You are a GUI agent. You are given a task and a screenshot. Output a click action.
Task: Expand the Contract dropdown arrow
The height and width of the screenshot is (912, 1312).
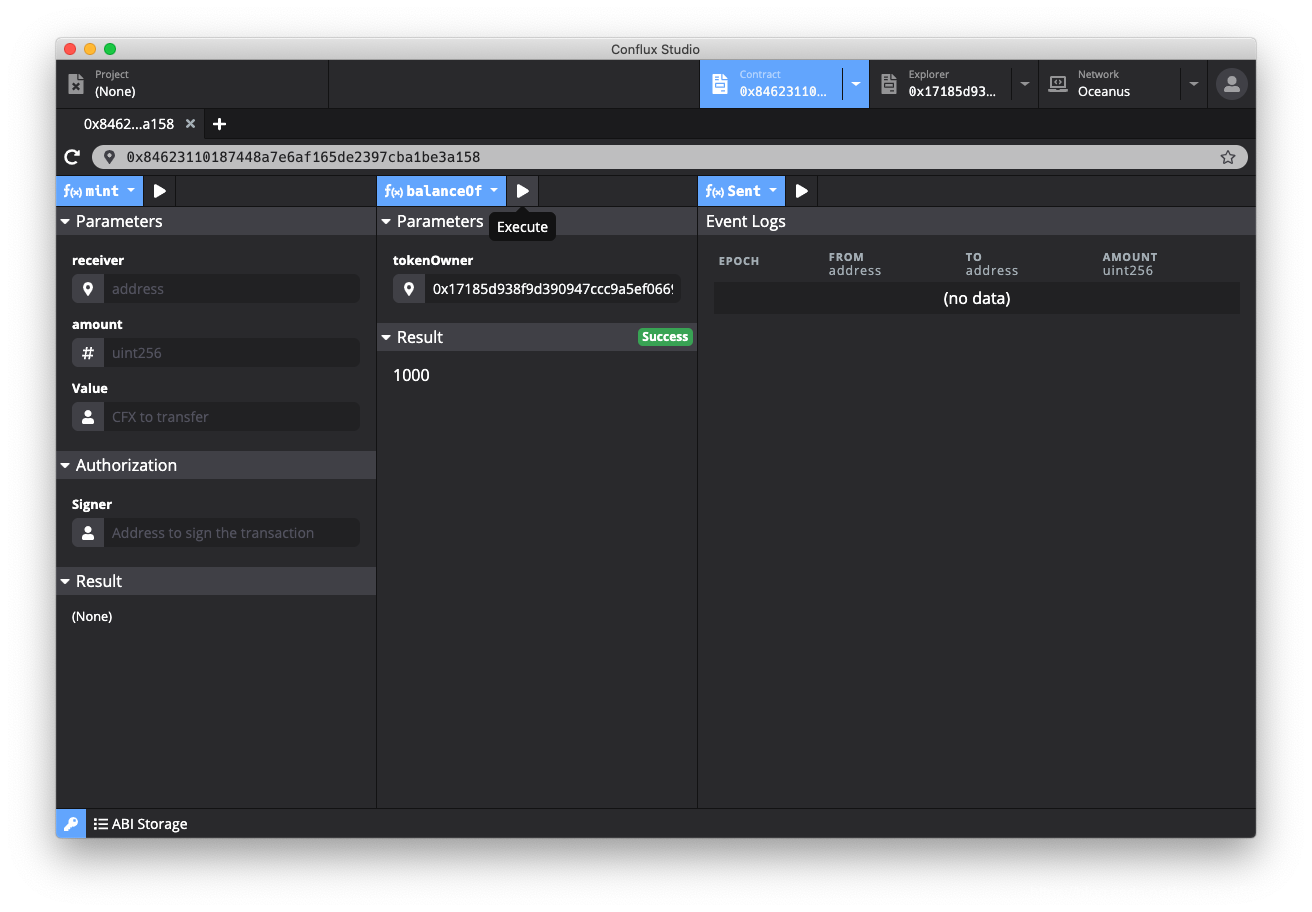[x=856, y=84]
